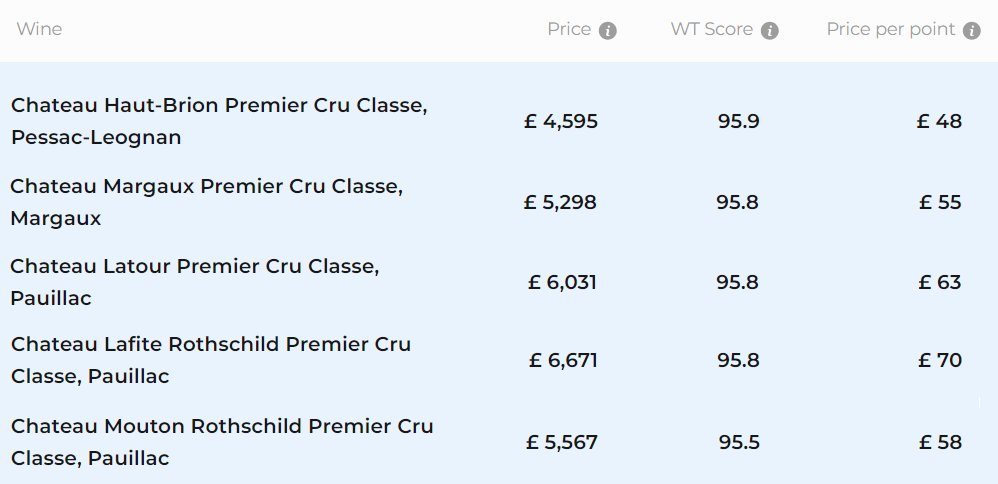
Task: Click the WT Score info icon
Action: pyautogui.click(x=769, y=31)
